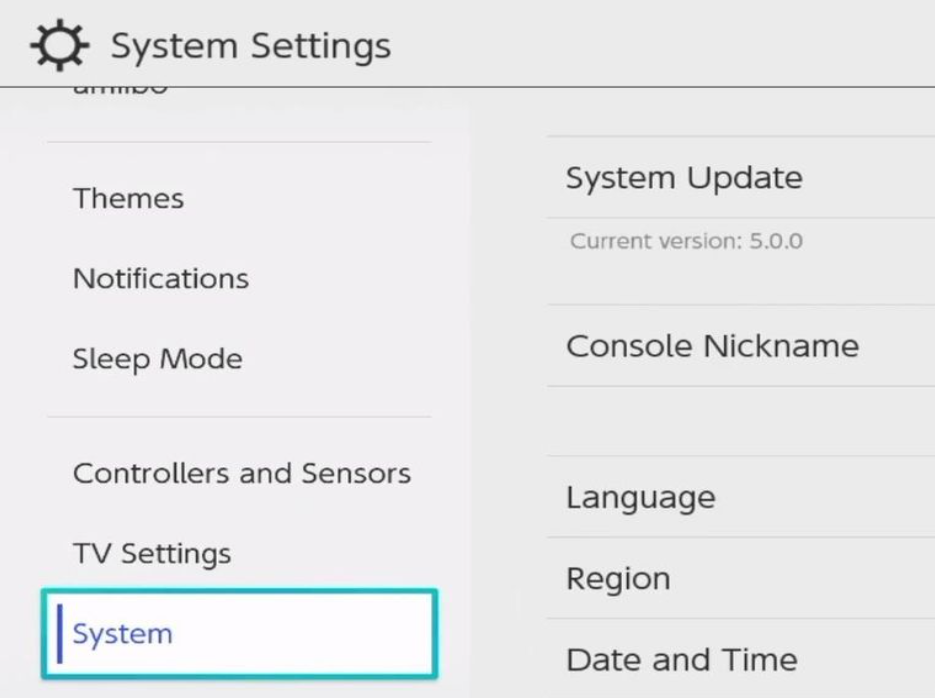Click the empty row beneath Console Nickname

pos(741,421)
